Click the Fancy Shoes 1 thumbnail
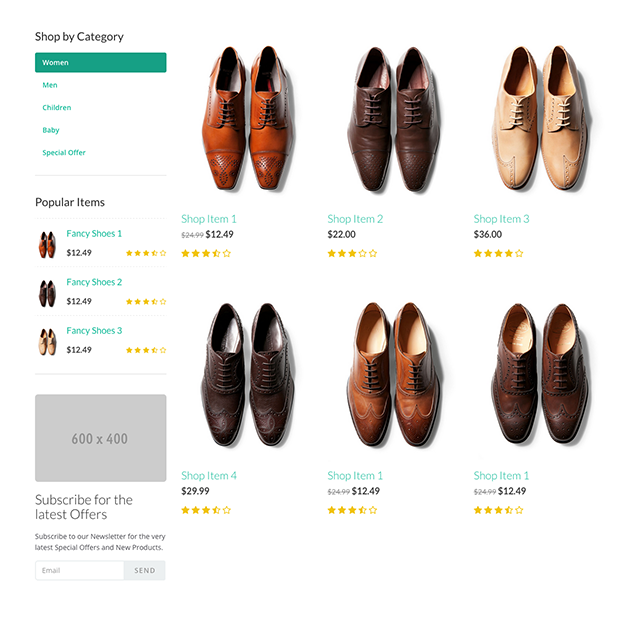The image size is (640, 619). point(47,244)
